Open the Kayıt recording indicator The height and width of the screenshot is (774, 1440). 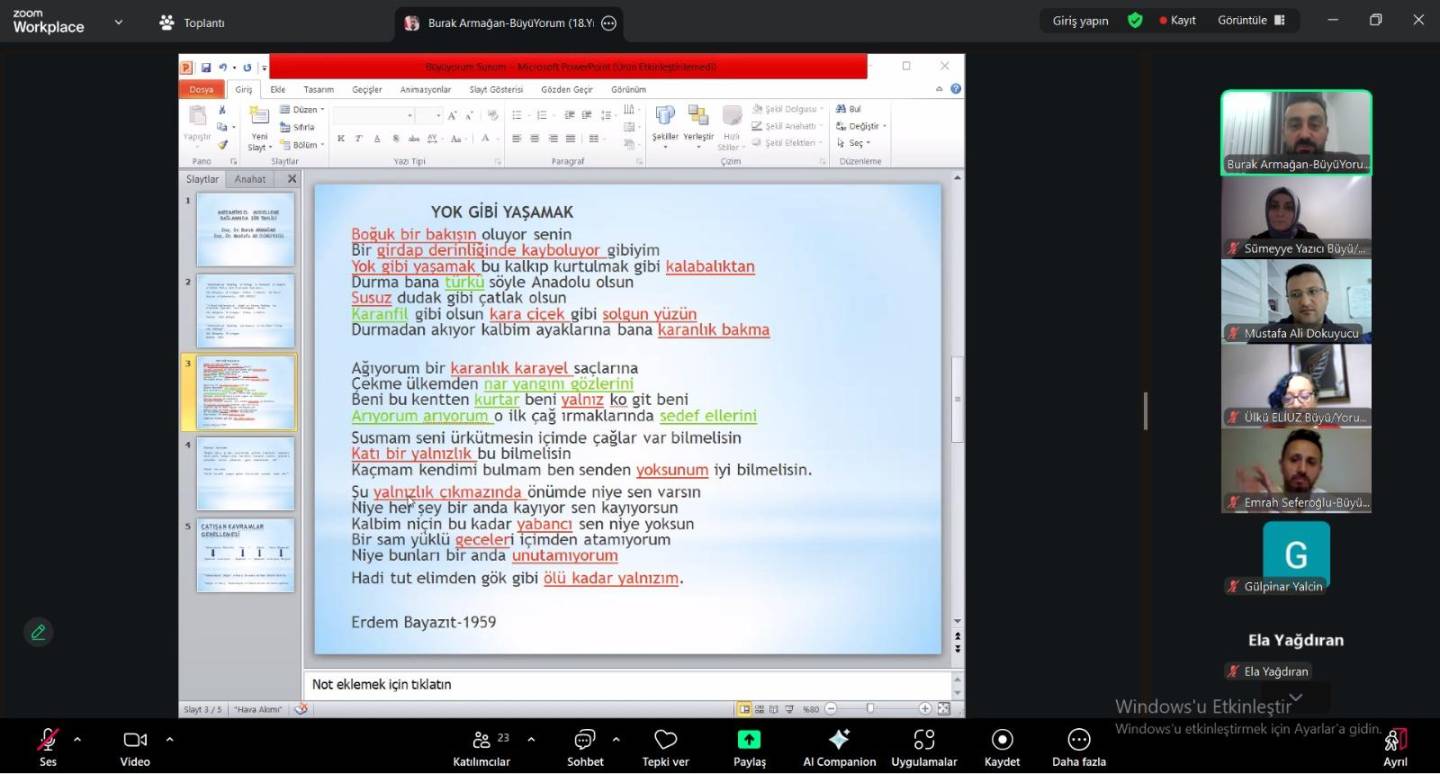(x=1177, y=21)
